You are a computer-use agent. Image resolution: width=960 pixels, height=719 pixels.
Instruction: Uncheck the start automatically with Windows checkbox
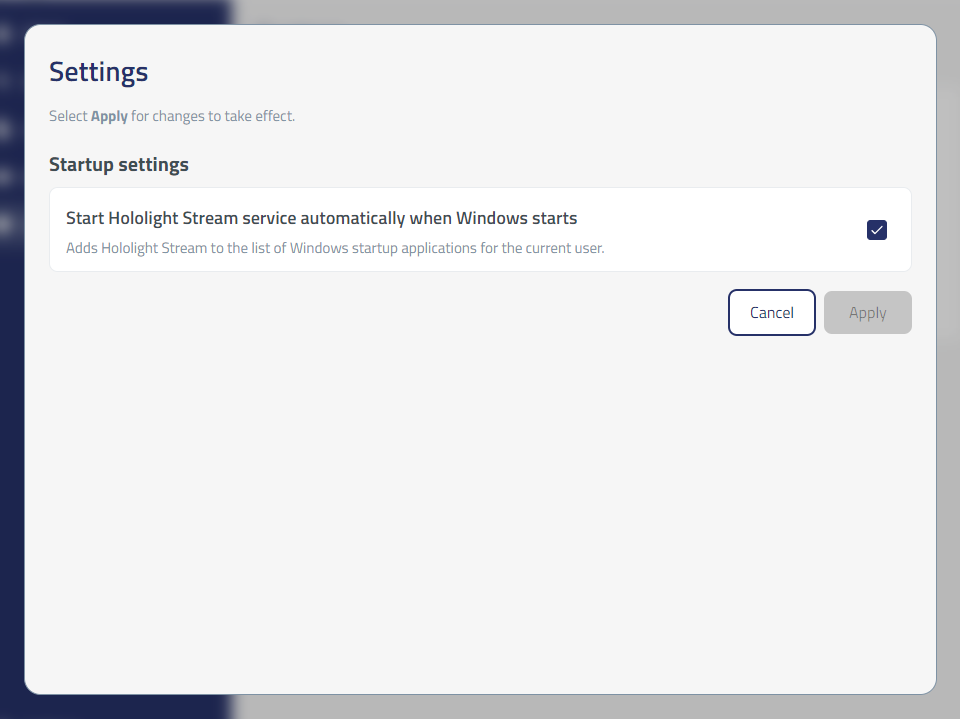click(877, 230)
